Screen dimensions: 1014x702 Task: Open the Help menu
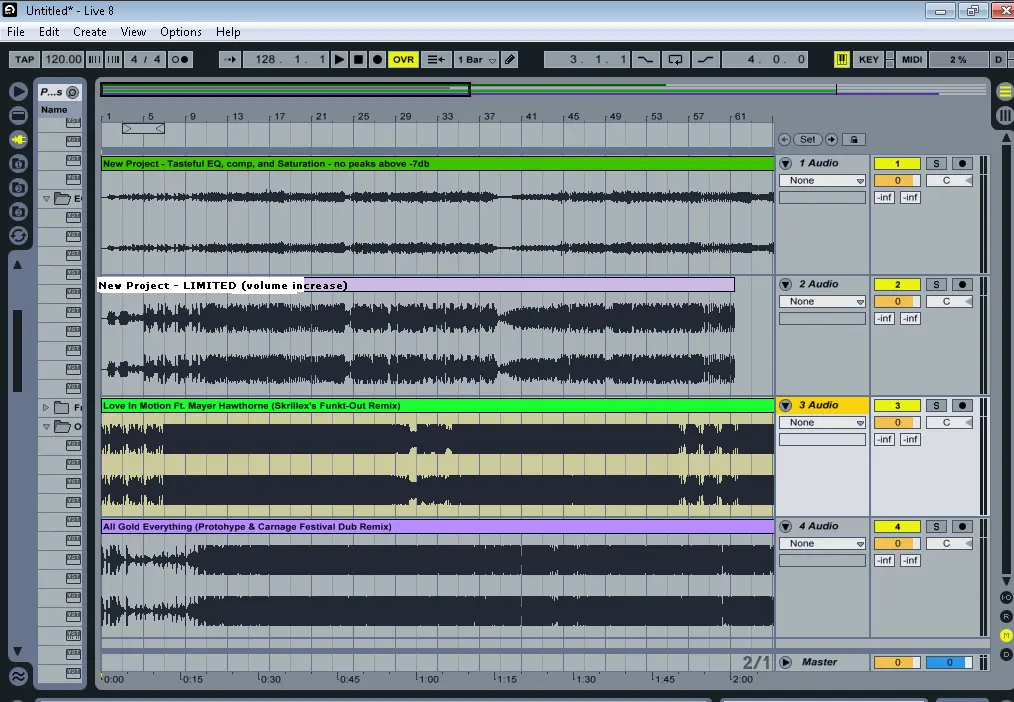click(x=228, y=32)
